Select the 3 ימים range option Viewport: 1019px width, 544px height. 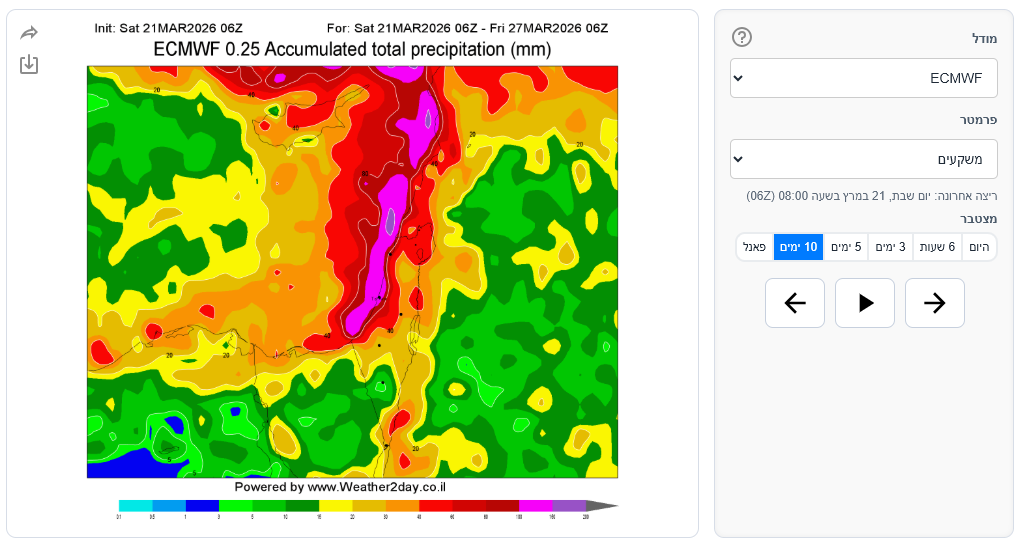point(890,247)
